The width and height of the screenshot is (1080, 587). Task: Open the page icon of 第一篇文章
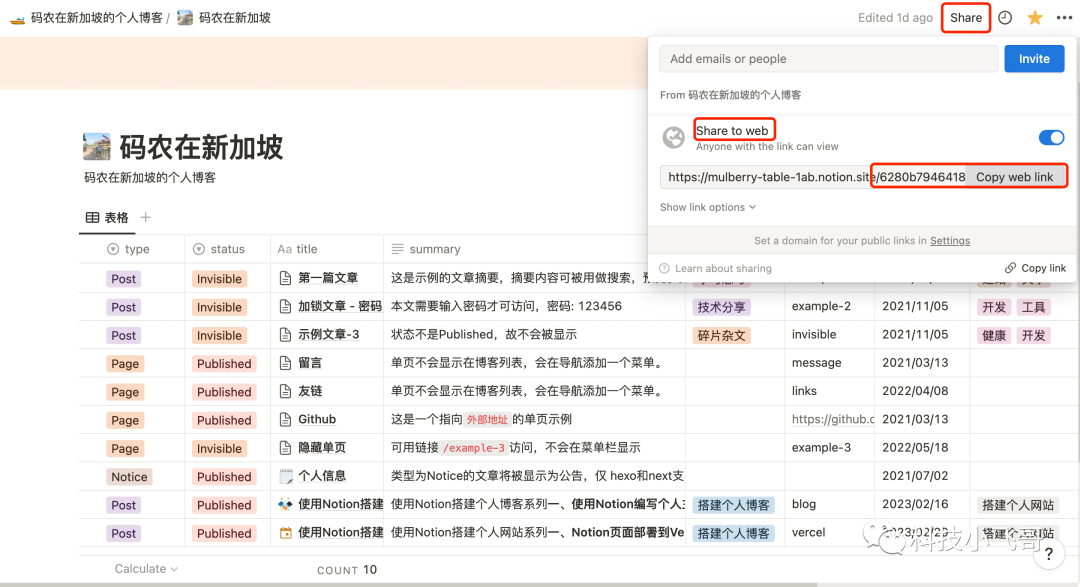click(285, 278)
